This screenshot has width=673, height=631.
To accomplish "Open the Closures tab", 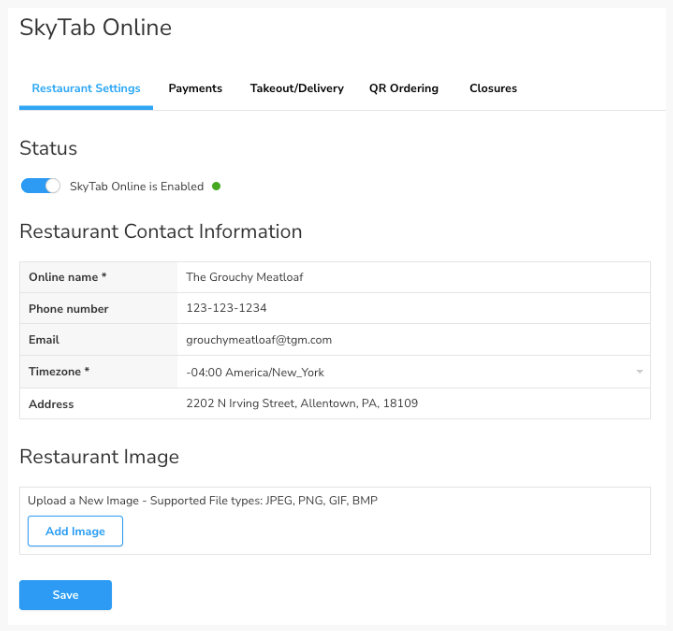I will tap(493, 88).
